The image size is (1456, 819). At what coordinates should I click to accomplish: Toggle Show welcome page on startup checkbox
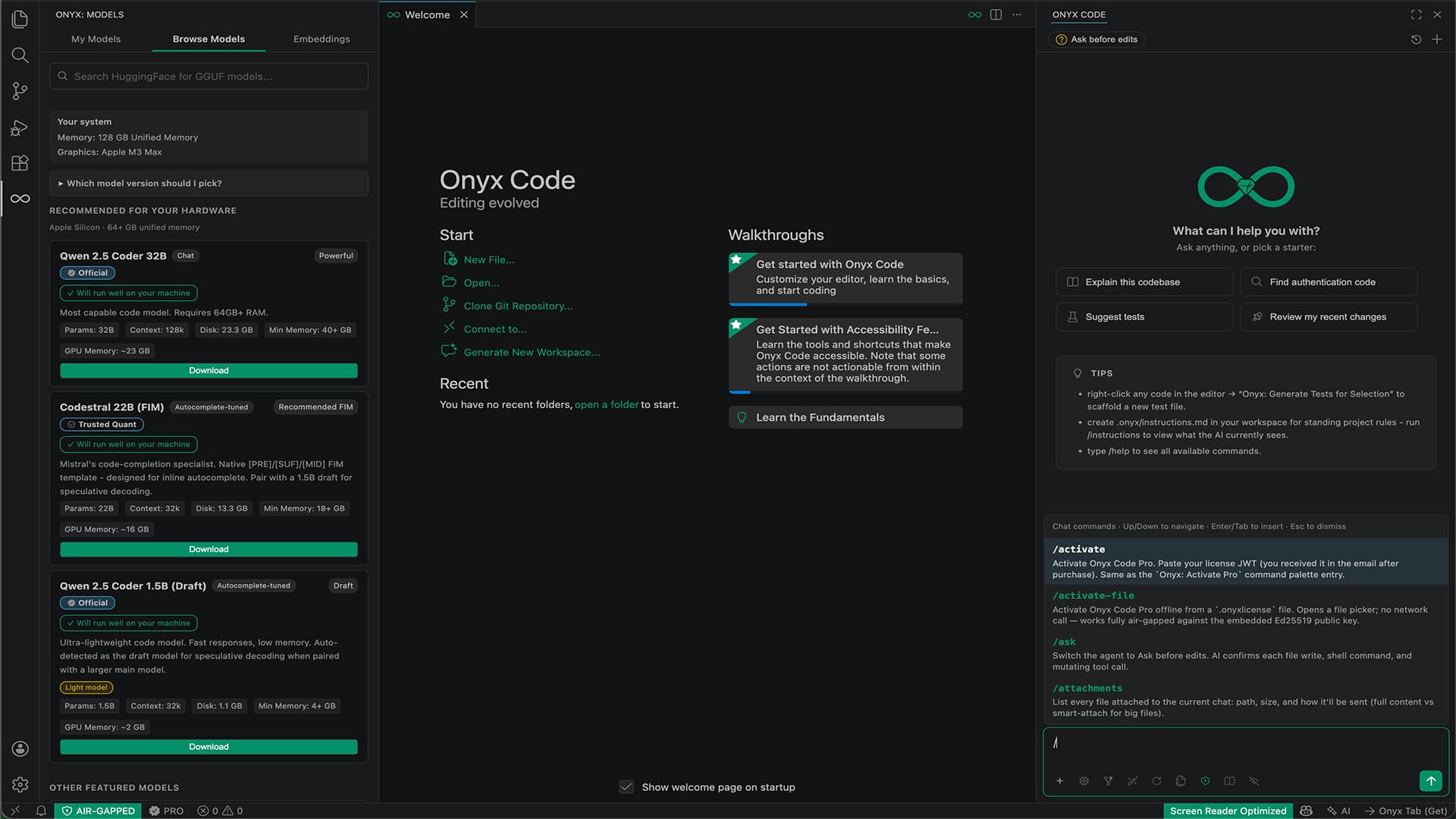pyautogui.click(x=626, y=787)
